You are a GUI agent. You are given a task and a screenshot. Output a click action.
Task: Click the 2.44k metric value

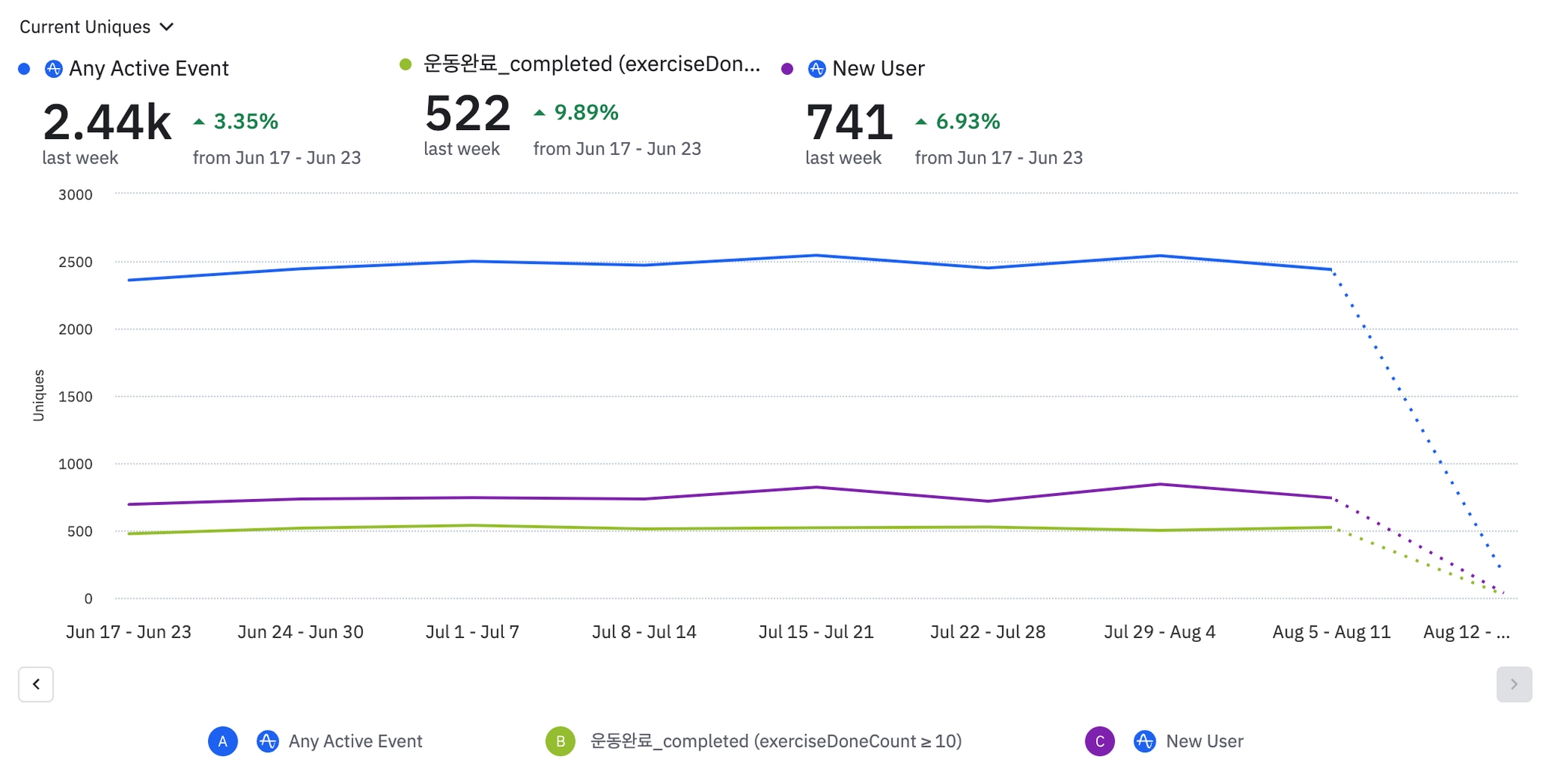[x=107, y=122]
